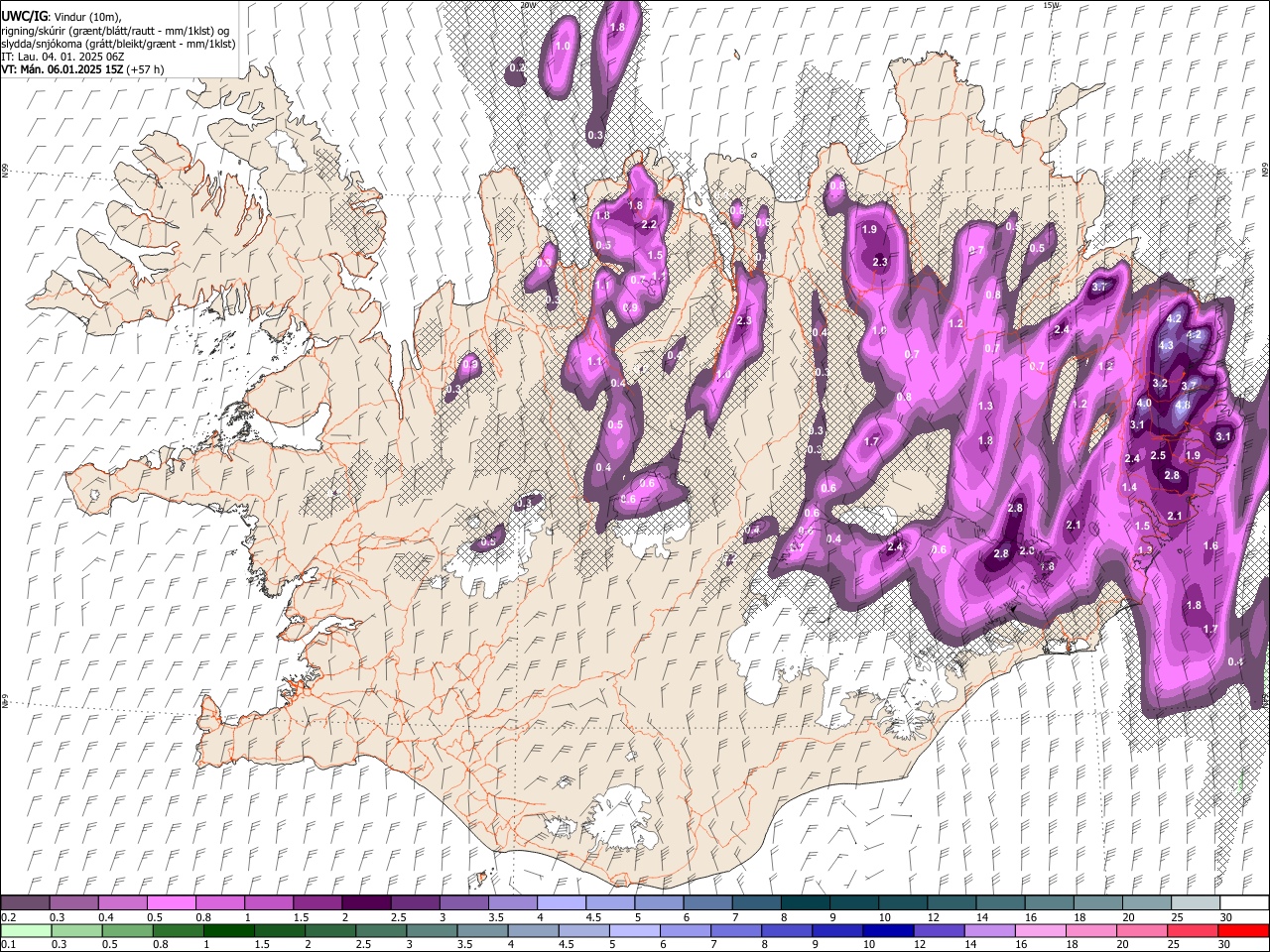Click the light grey swatch at 25 in upper legend

pos(1195,903)
